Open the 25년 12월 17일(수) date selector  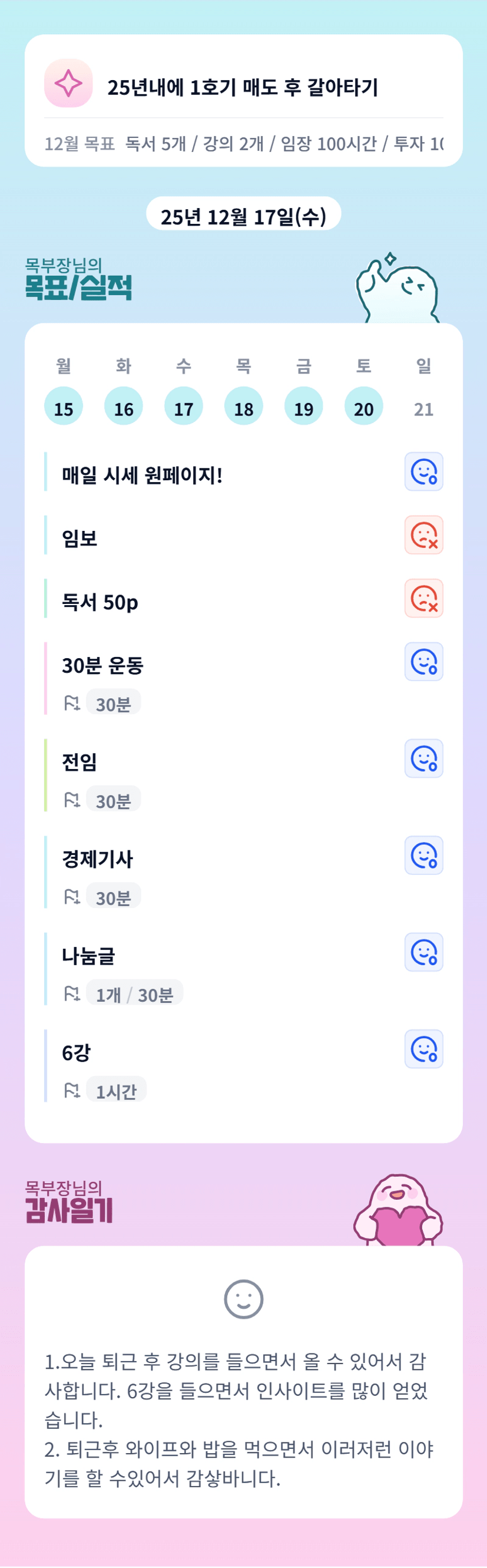(243, 215)
